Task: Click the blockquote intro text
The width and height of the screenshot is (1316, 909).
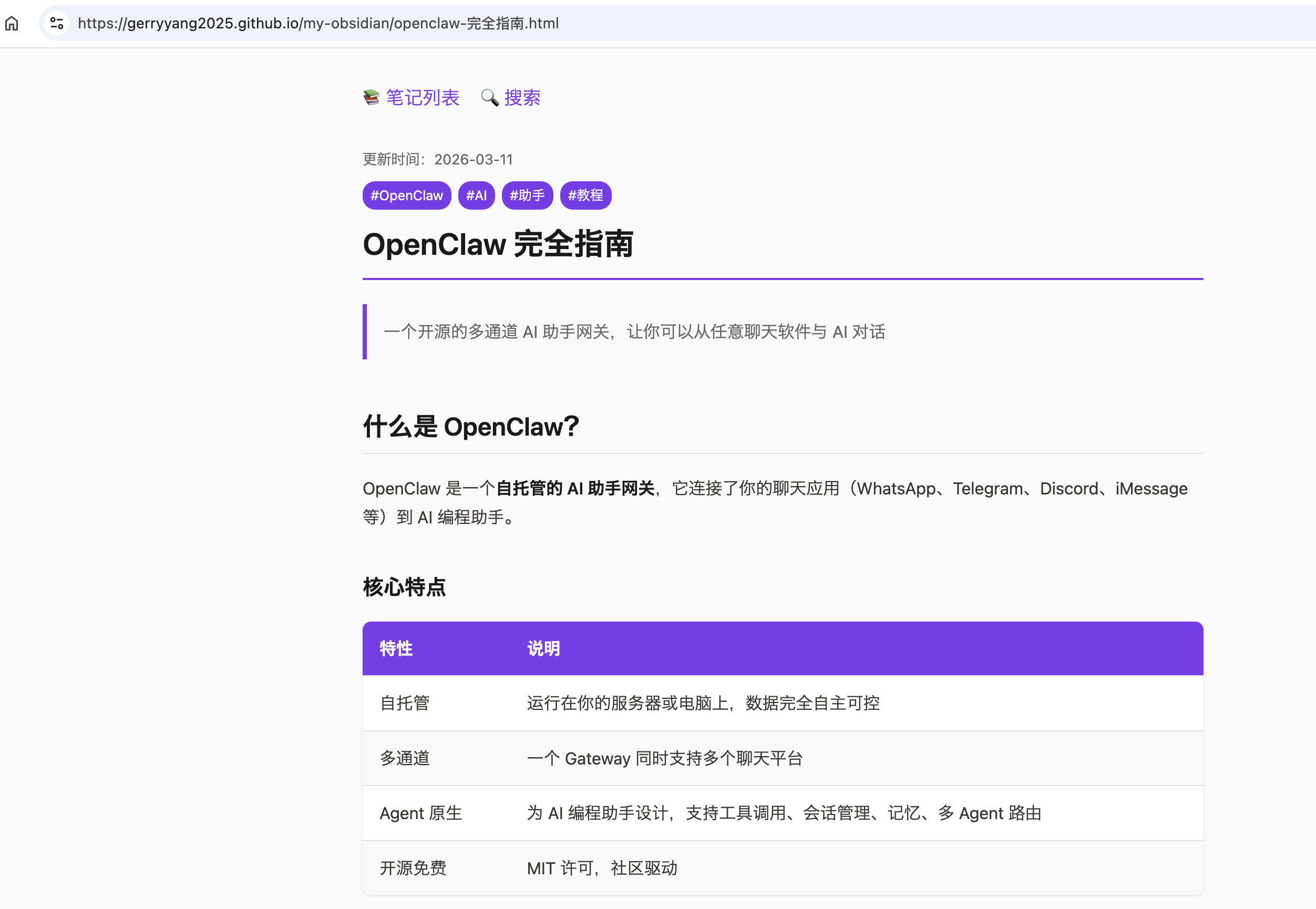Action: [634, 332]
